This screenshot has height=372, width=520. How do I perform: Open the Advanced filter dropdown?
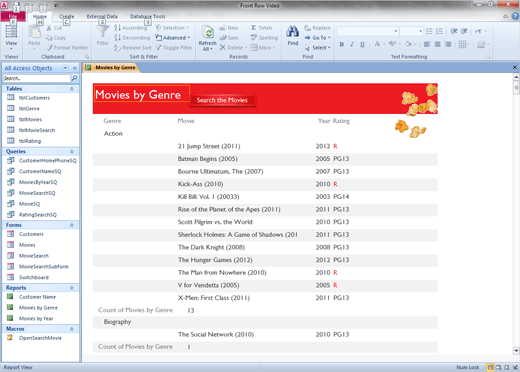(173, 38)
